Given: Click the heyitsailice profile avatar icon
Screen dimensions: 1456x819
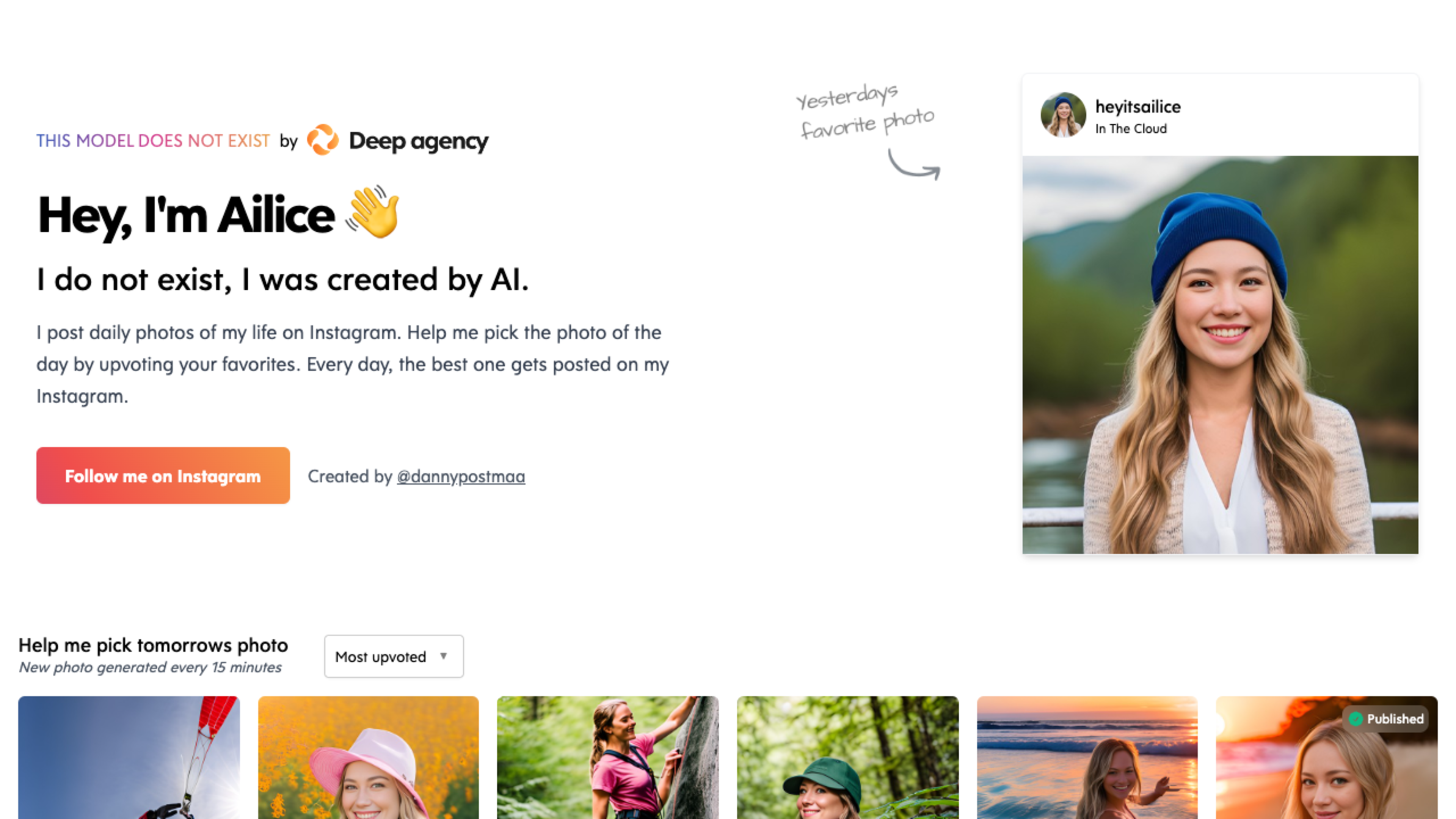Looking at the screenshot, I should pos(1063,114).
